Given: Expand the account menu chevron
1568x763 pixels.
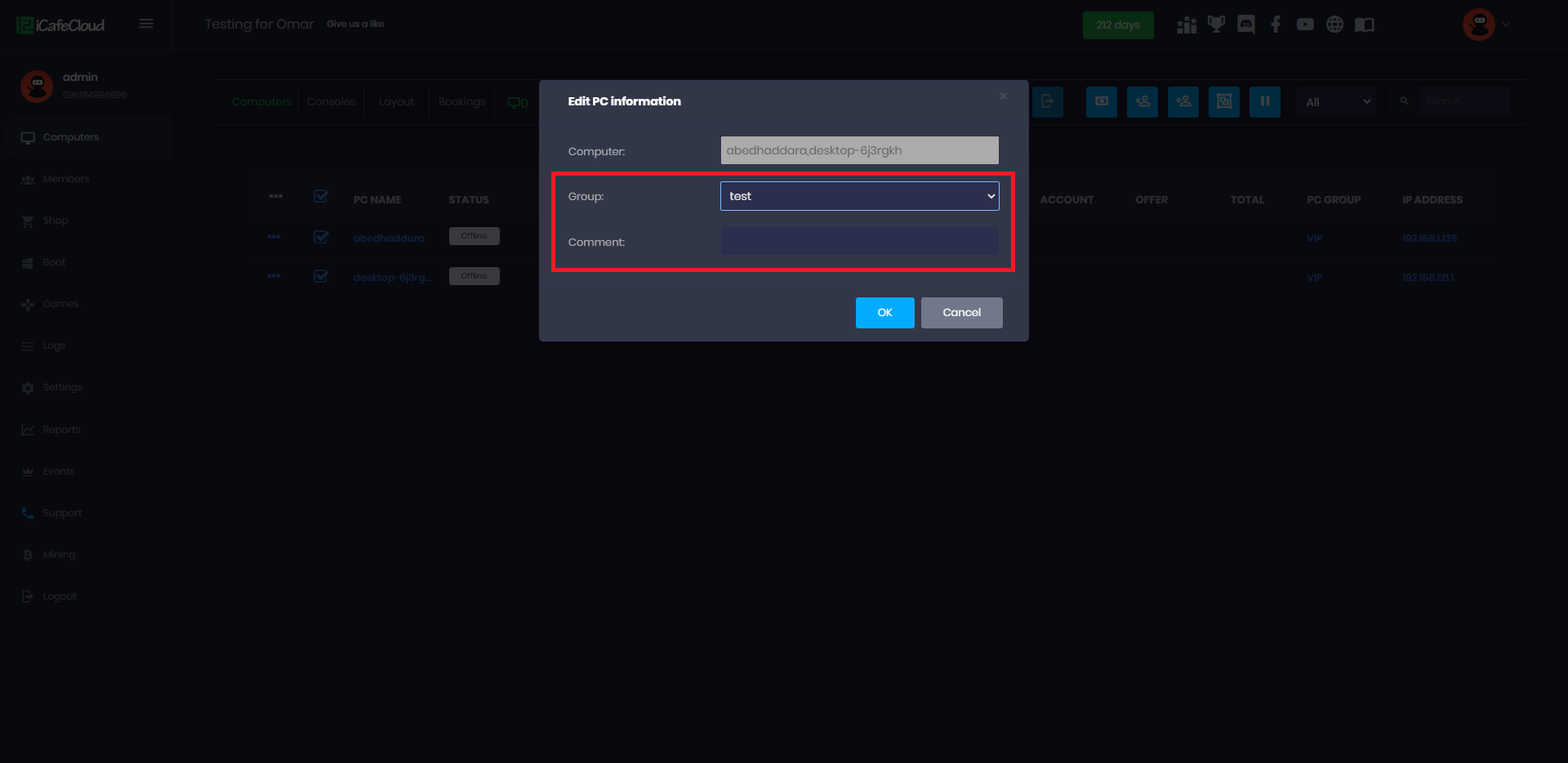Looking at the screenshot, I should pyautogui.click(x=1506, y=25).
